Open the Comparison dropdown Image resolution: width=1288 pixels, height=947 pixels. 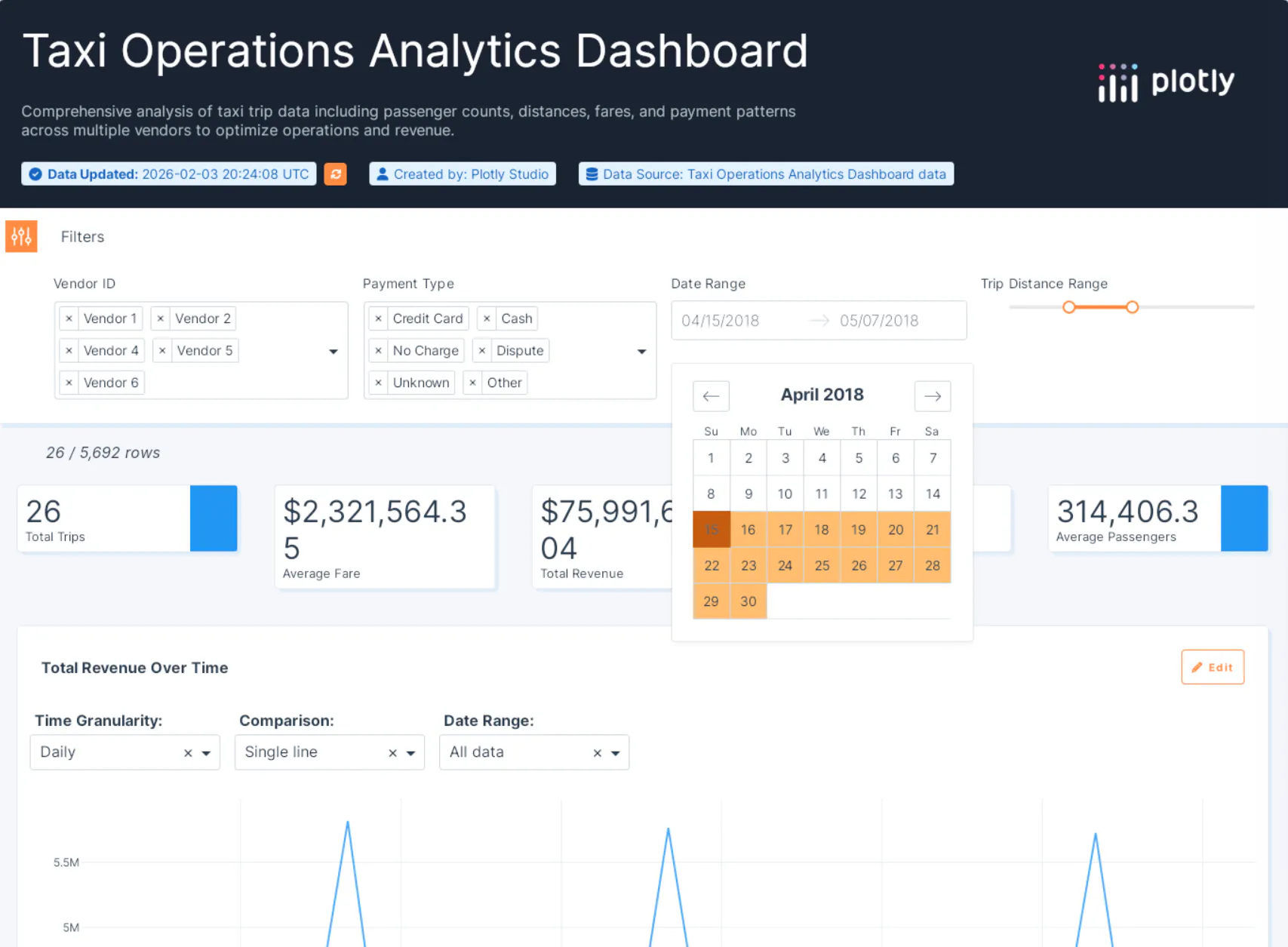pyautogui.click(x=410, y=753)
